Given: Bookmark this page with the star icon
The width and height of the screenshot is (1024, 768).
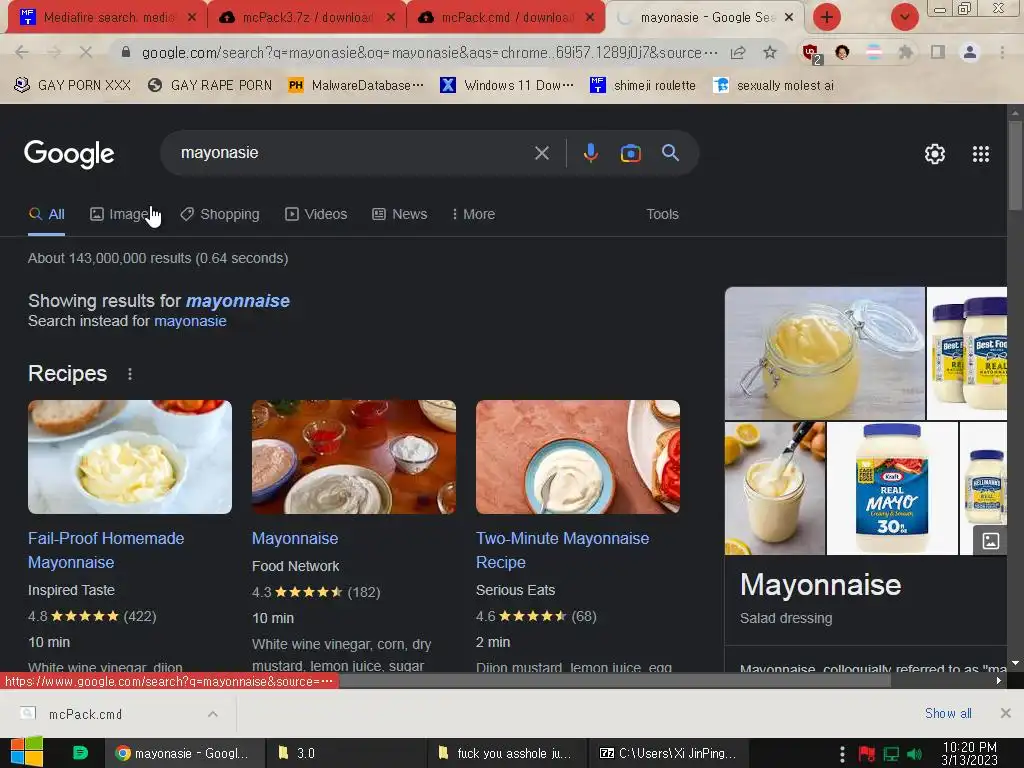Looking at the screenshot, I should tap(770, 52).
